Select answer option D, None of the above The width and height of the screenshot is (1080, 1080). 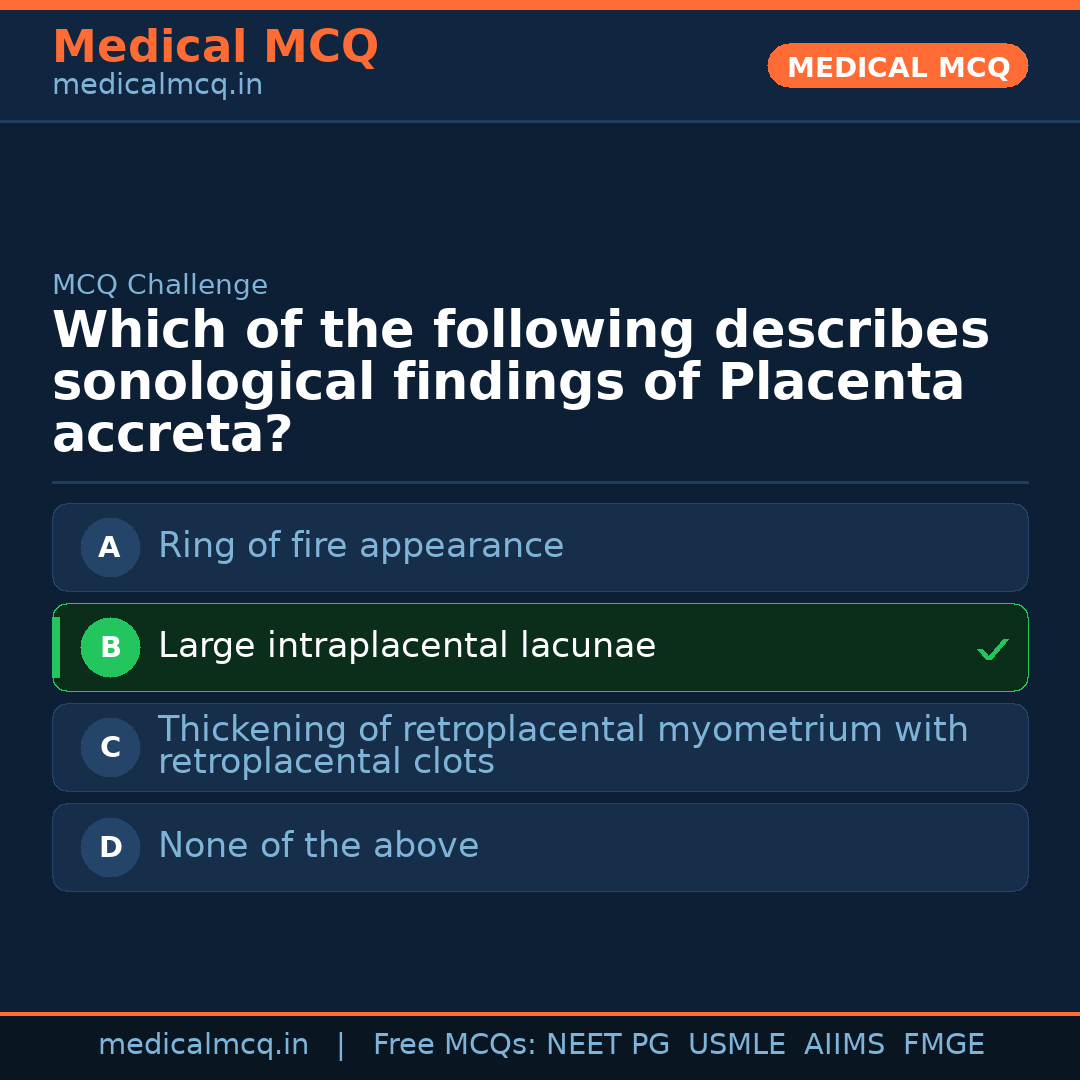tap(540, 847)
